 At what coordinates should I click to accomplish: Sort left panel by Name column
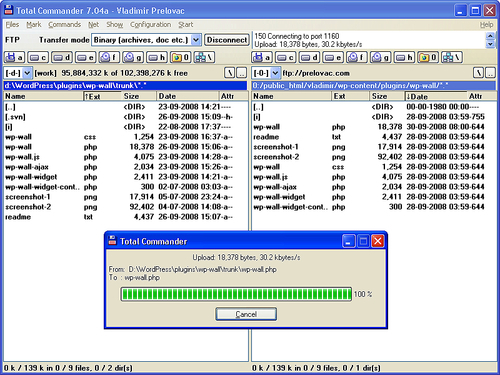[43, 96]
